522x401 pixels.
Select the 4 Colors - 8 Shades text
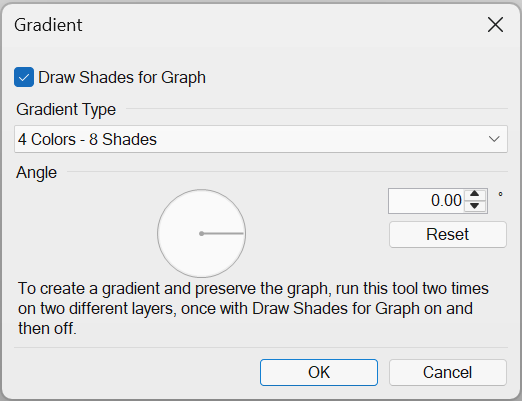click(87, 139)
